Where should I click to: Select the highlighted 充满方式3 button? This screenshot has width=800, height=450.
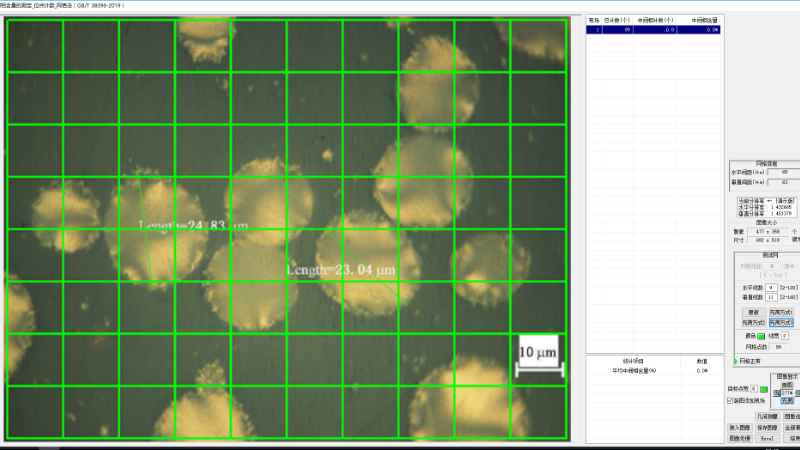pyautogui.click(x=783, y=323)
